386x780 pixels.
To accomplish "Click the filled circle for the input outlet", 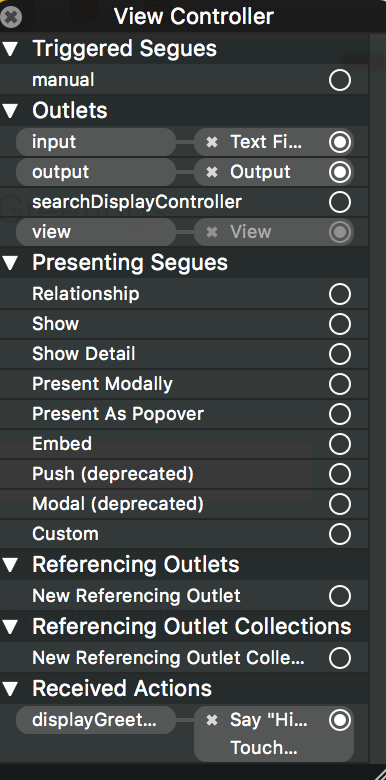I will click(x=340, y=142).
